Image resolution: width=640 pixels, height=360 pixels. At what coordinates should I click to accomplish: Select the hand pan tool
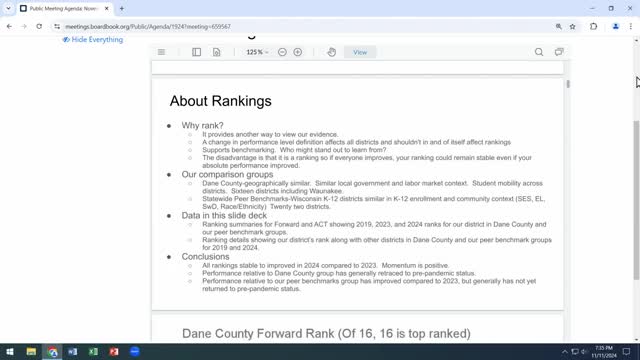click(331, 52)
